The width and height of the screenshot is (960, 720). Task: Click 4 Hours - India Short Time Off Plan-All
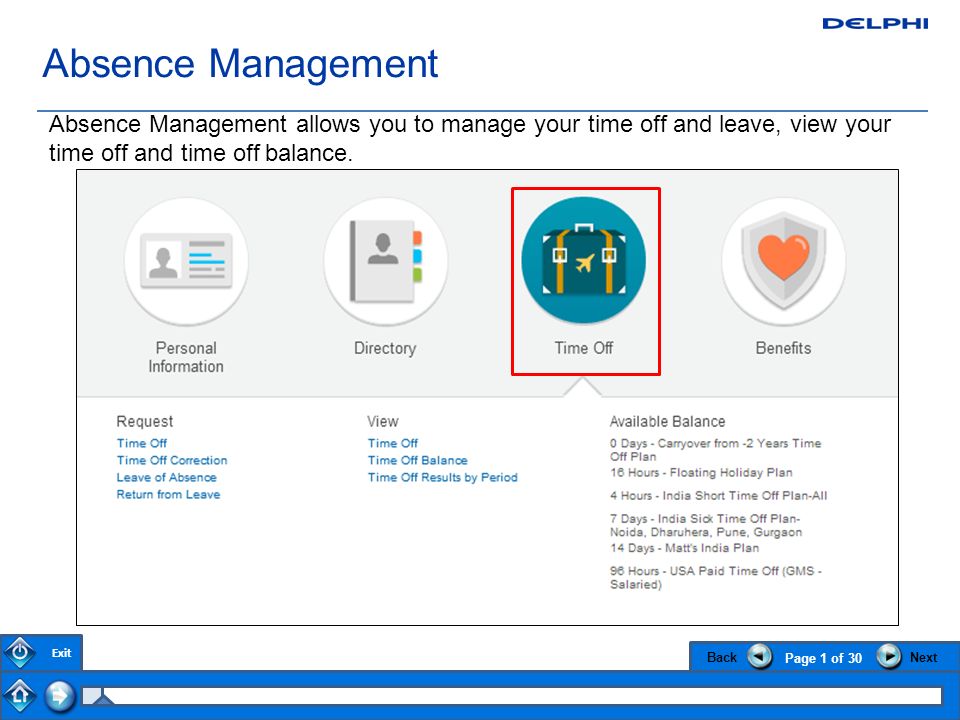pyautogui.click(x=718, y=496)
